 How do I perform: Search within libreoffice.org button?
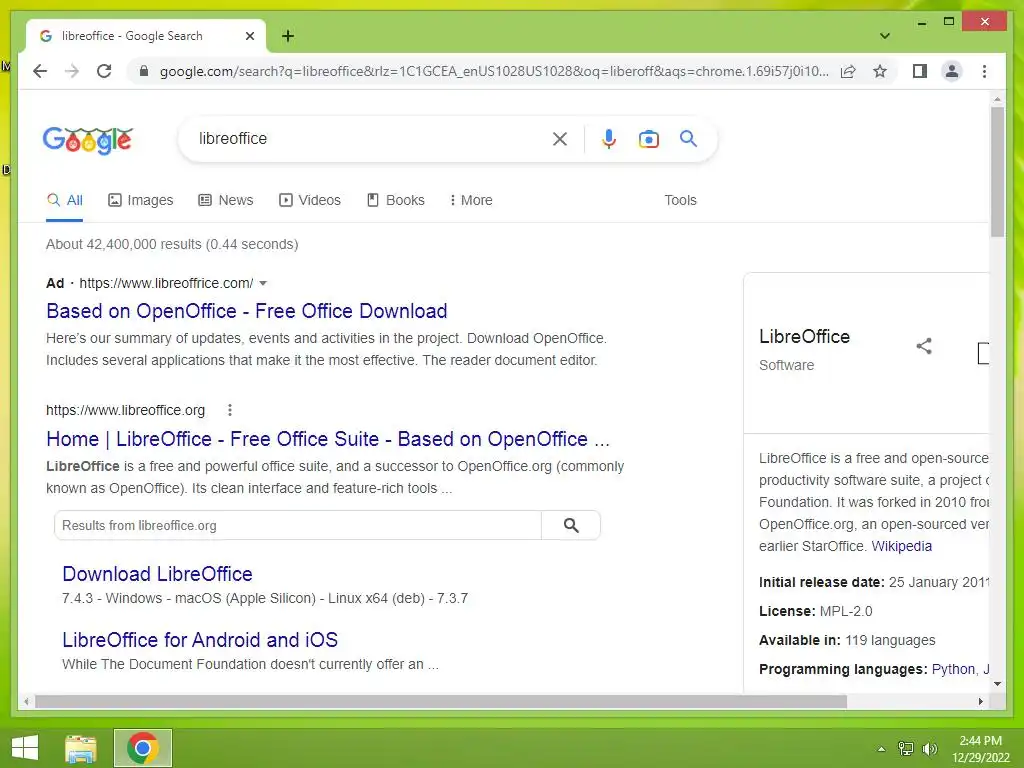[x=571, y=526]
